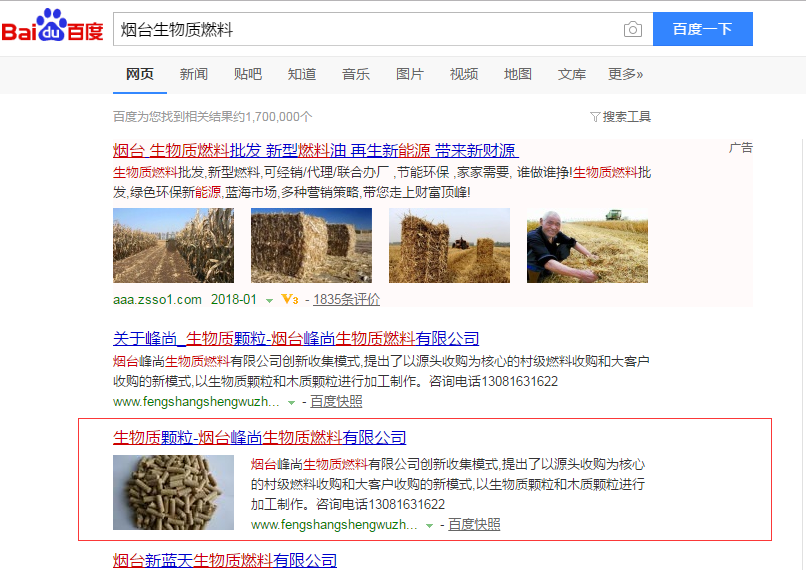806x570 pixels.
Task: Select the 网页 tab
Action: tap(140, 74)
